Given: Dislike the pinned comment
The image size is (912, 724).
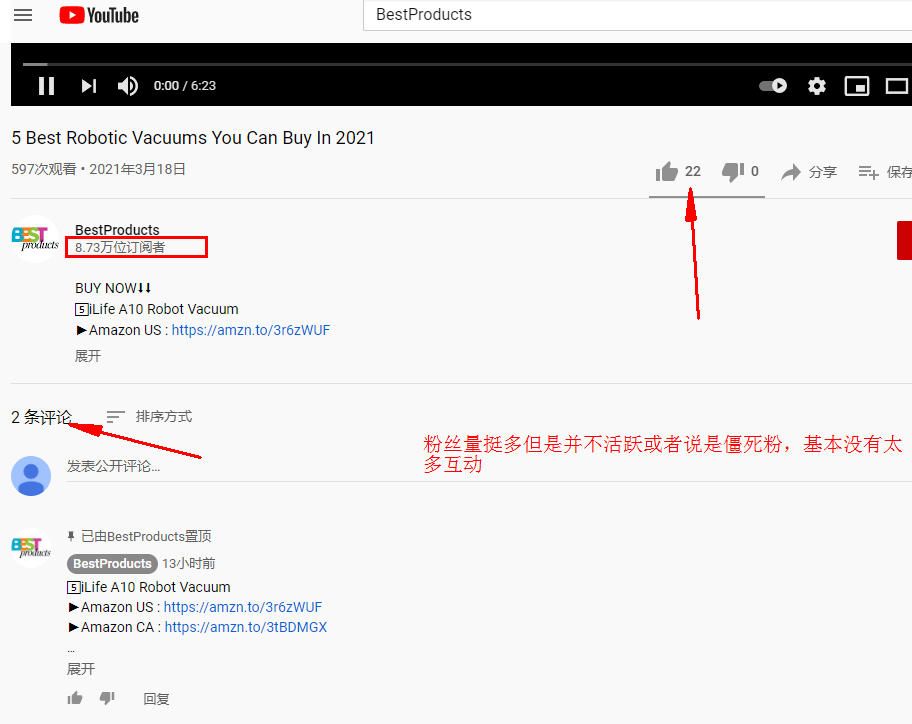Looking at the screenshot, I should [107, 698].
